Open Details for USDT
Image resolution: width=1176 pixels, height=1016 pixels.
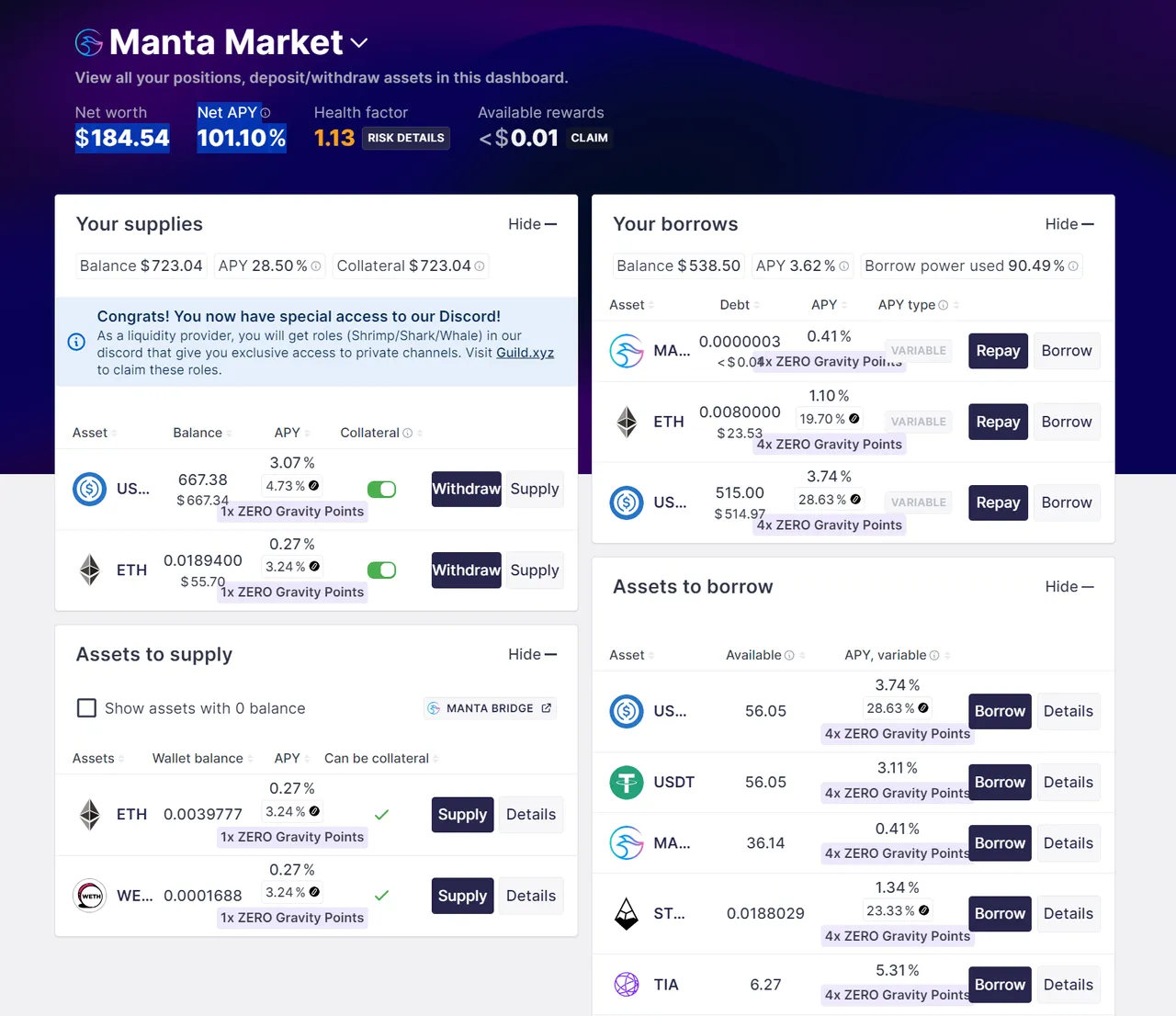point(1069,783)
